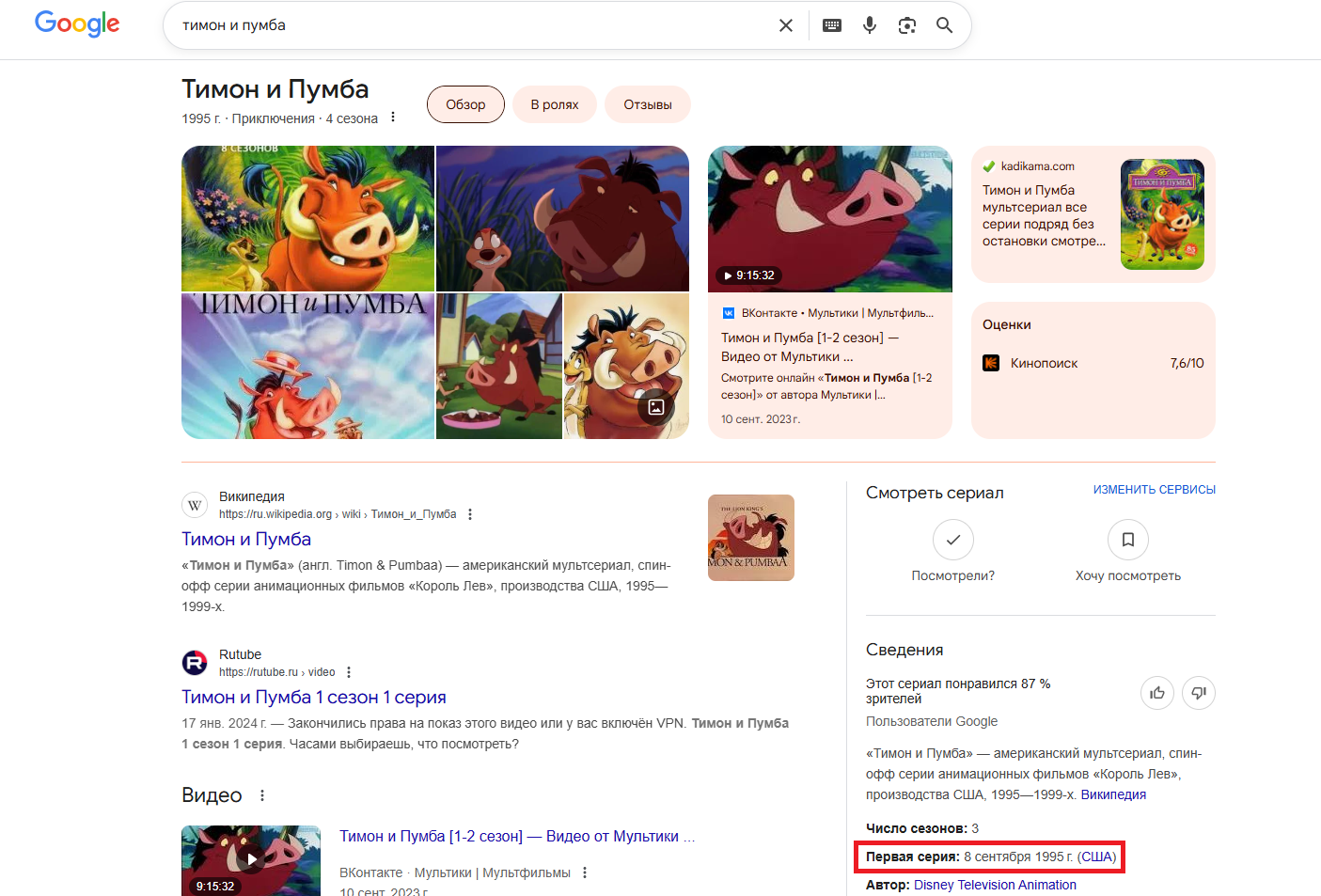The height and width of the screenshot is (896, 1321).
Task: Click 'ИЗМЕНИТЬ СЕРВИСЫ' link
Action: pyautogui.click(x=1154, y=490)
